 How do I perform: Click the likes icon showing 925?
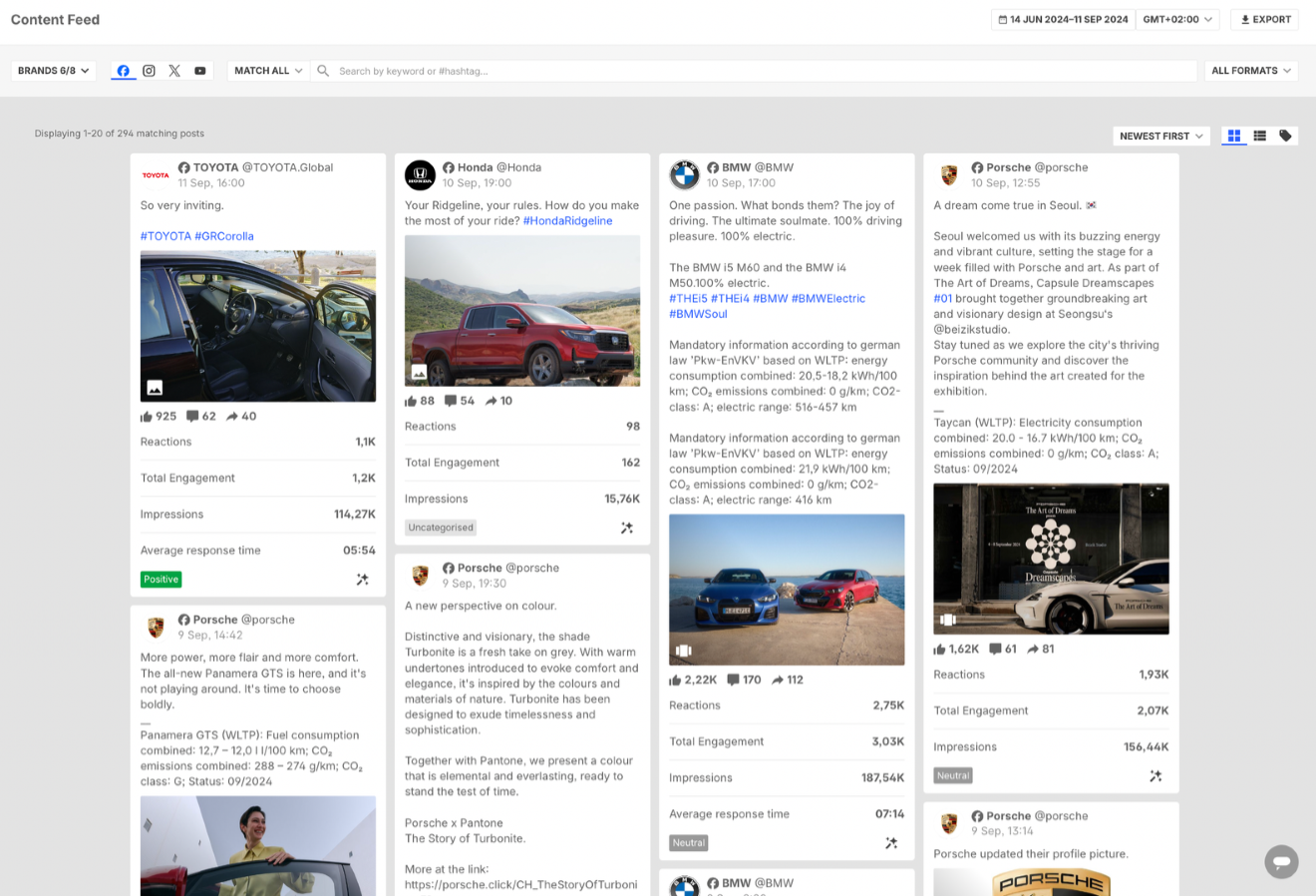click(x=147, y=417)
